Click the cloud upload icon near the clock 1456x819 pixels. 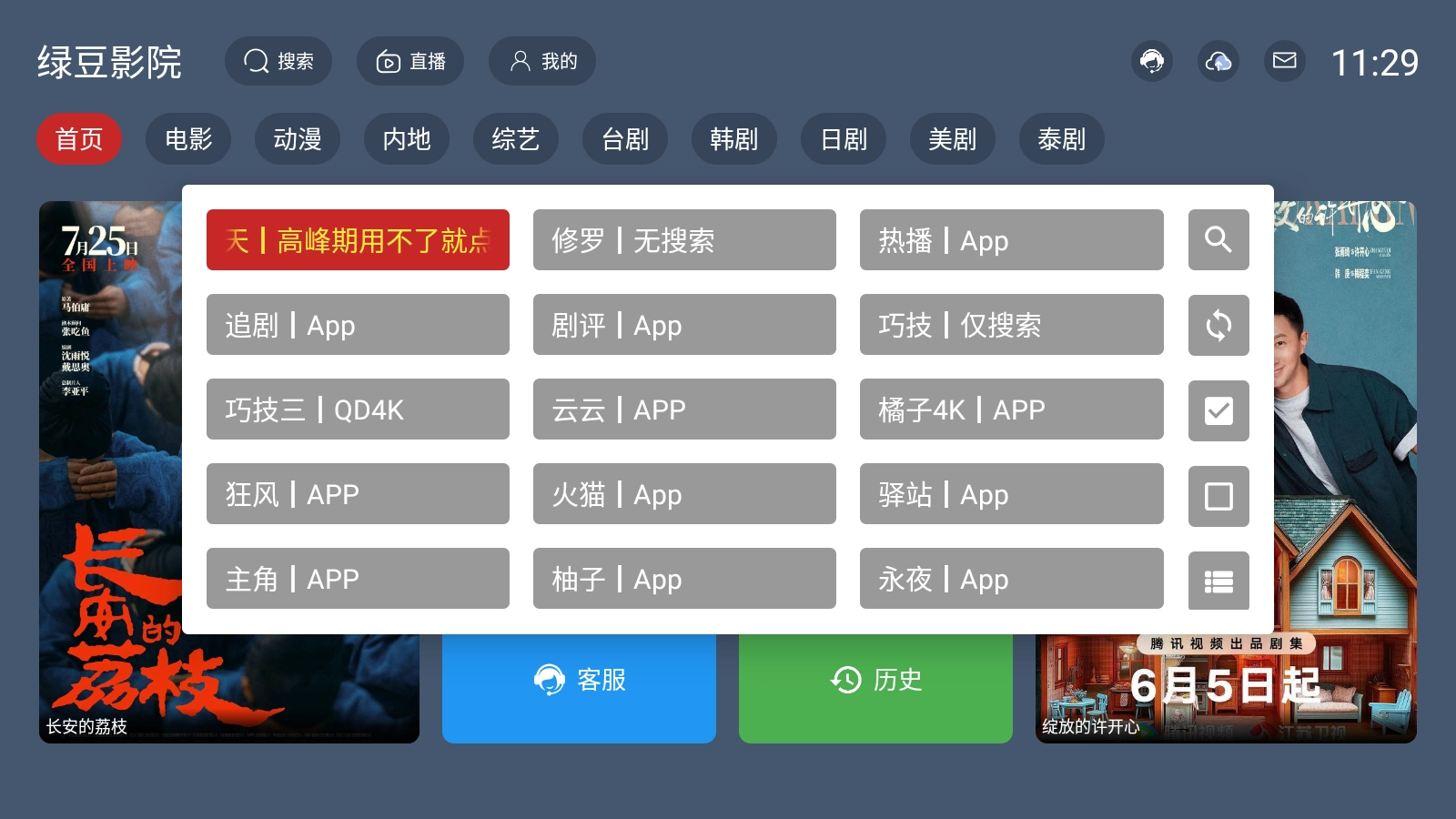(x=1218, y=61)
